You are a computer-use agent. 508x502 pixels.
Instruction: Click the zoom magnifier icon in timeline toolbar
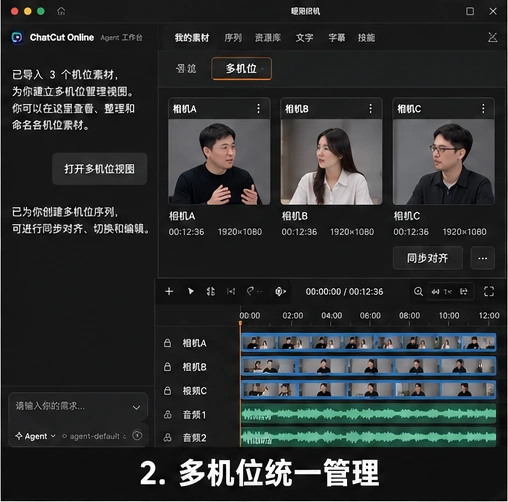(x=418, y=292)
